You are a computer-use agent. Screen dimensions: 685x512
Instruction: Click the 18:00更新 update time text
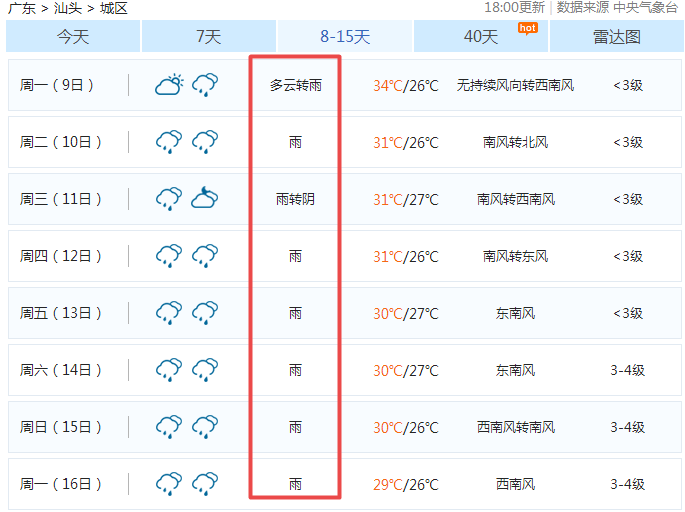click(x=515, y=7)
